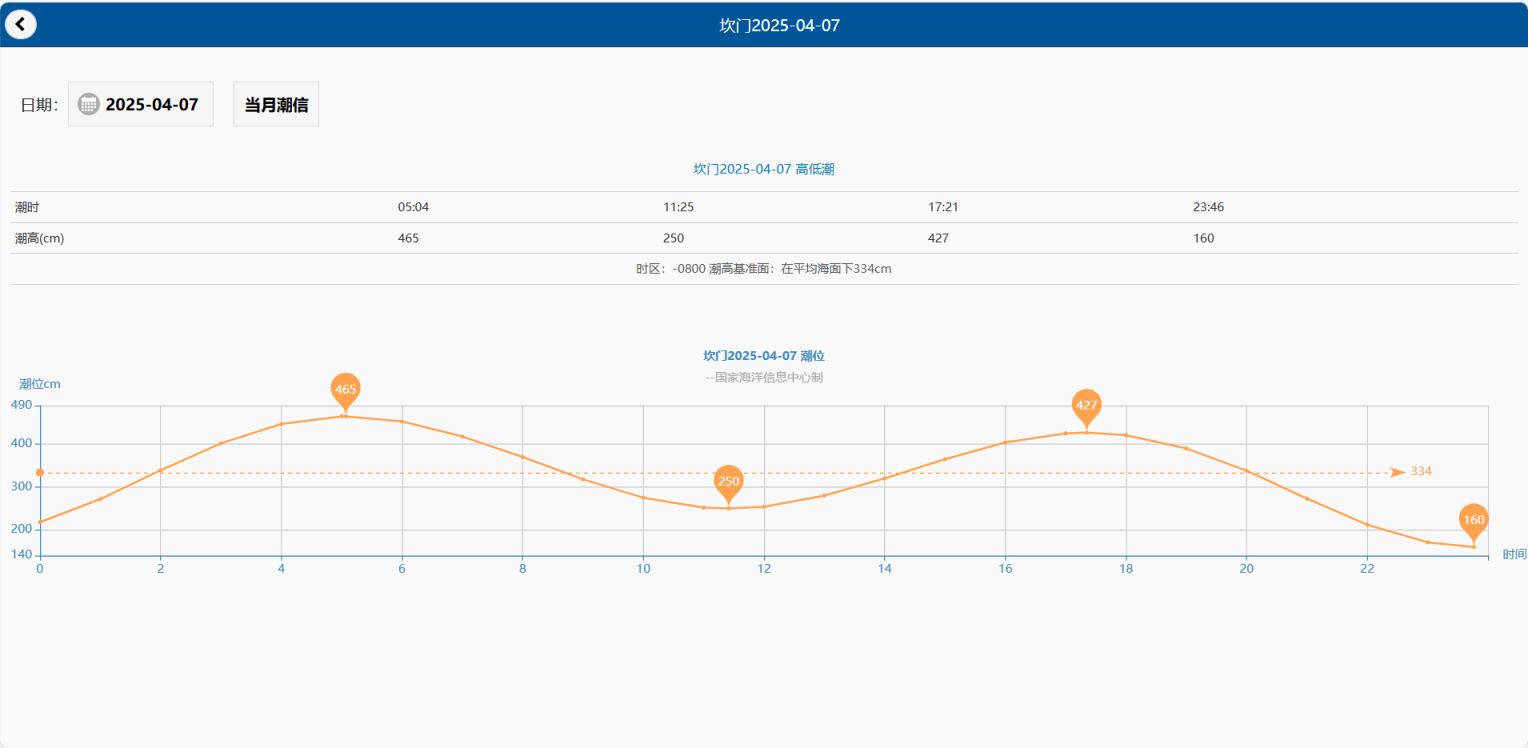
Task: Click the 334 mean level arrow
Action: (x=1398, y=472)
